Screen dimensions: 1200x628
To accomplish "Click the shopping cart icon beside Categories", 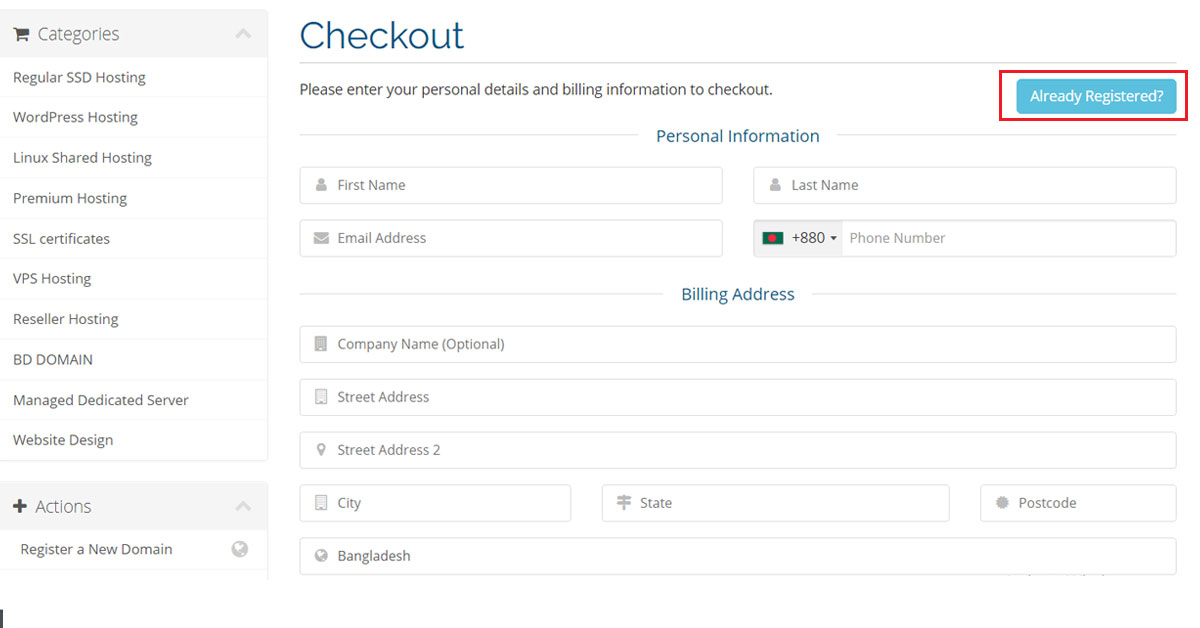I will 21,33.
